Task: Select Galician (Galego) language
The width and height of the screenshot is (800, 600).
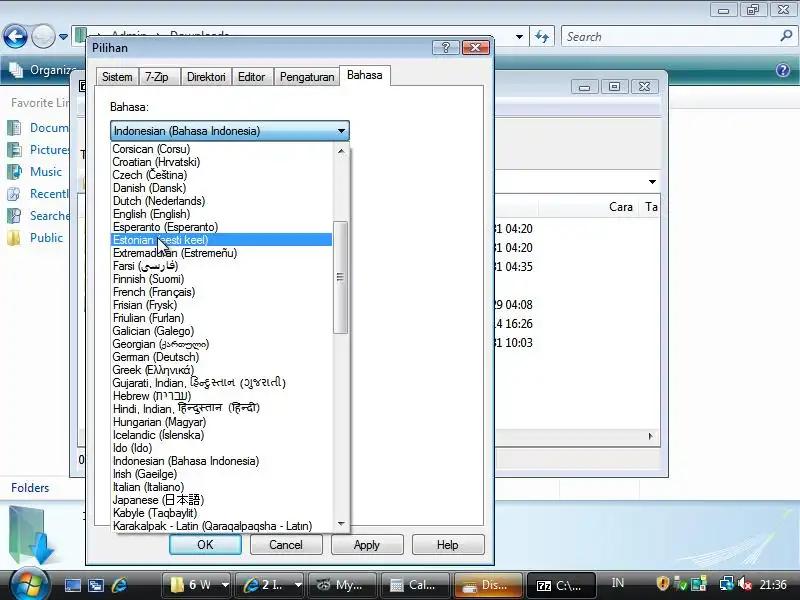Action: point(221,331)
